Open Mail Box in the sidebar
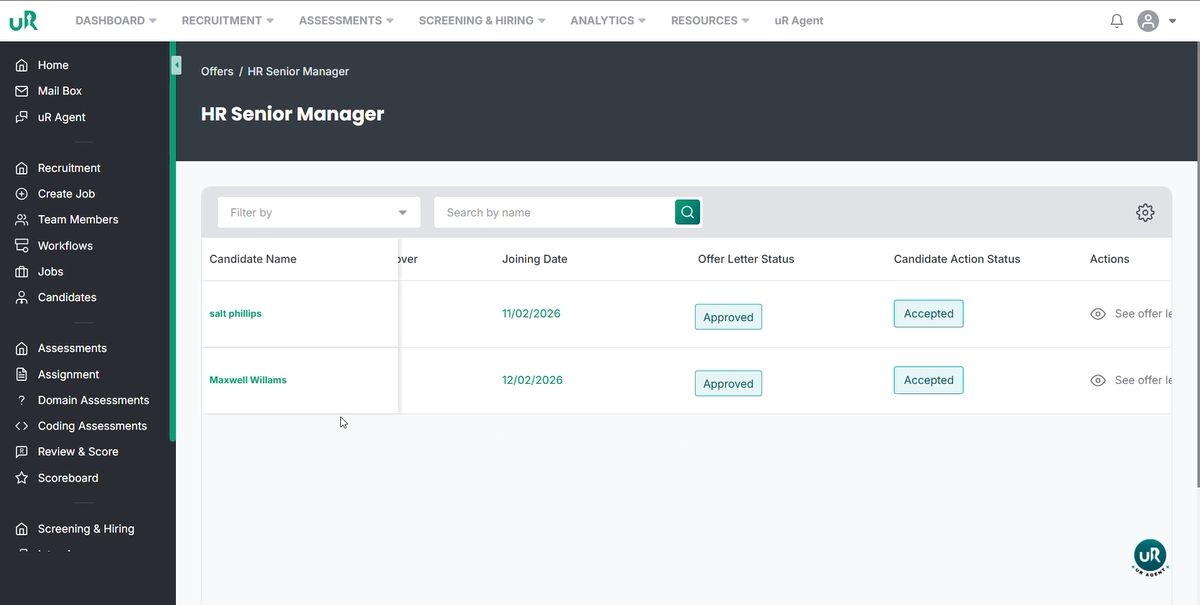The image size is (1200, 605). pyautogui.click(x=59, y=91)
